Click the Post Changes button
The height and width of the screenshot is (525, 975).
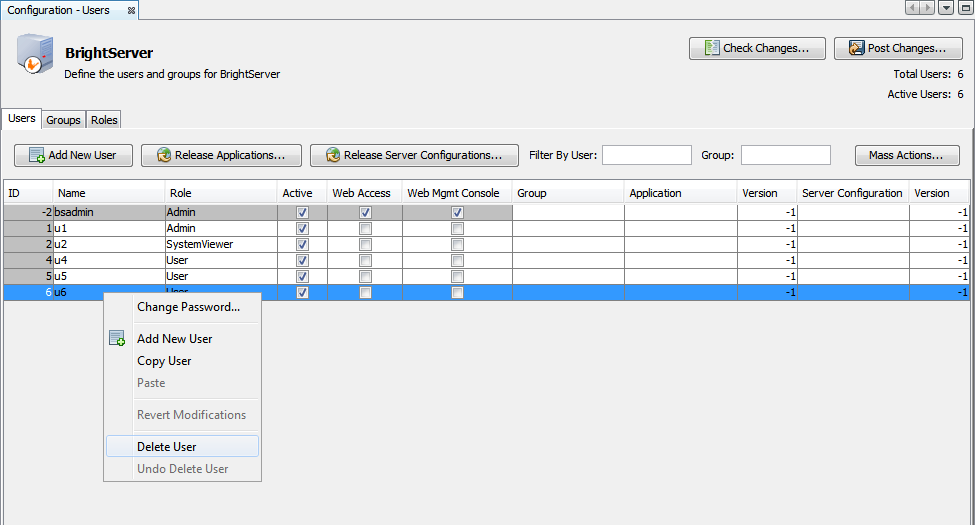coord(898,48)
